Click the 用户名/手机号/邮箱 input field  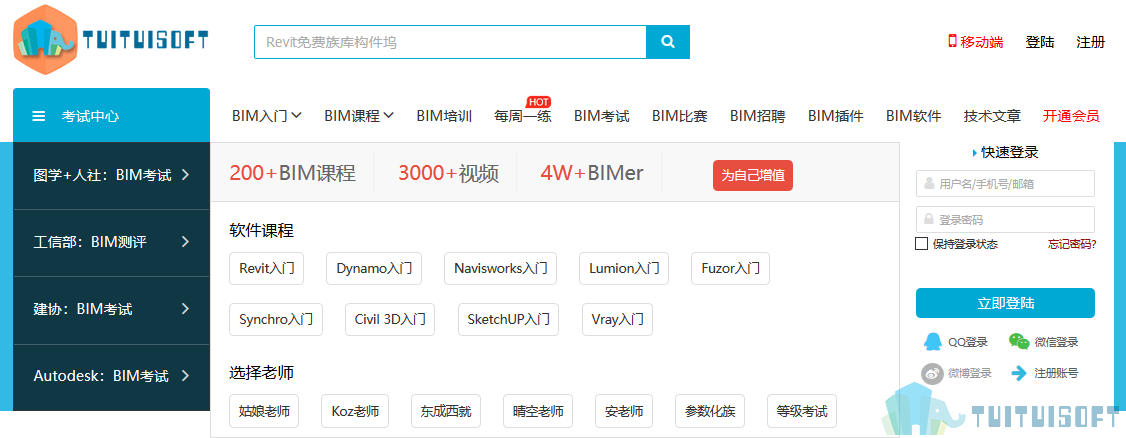coord(1005,183)
